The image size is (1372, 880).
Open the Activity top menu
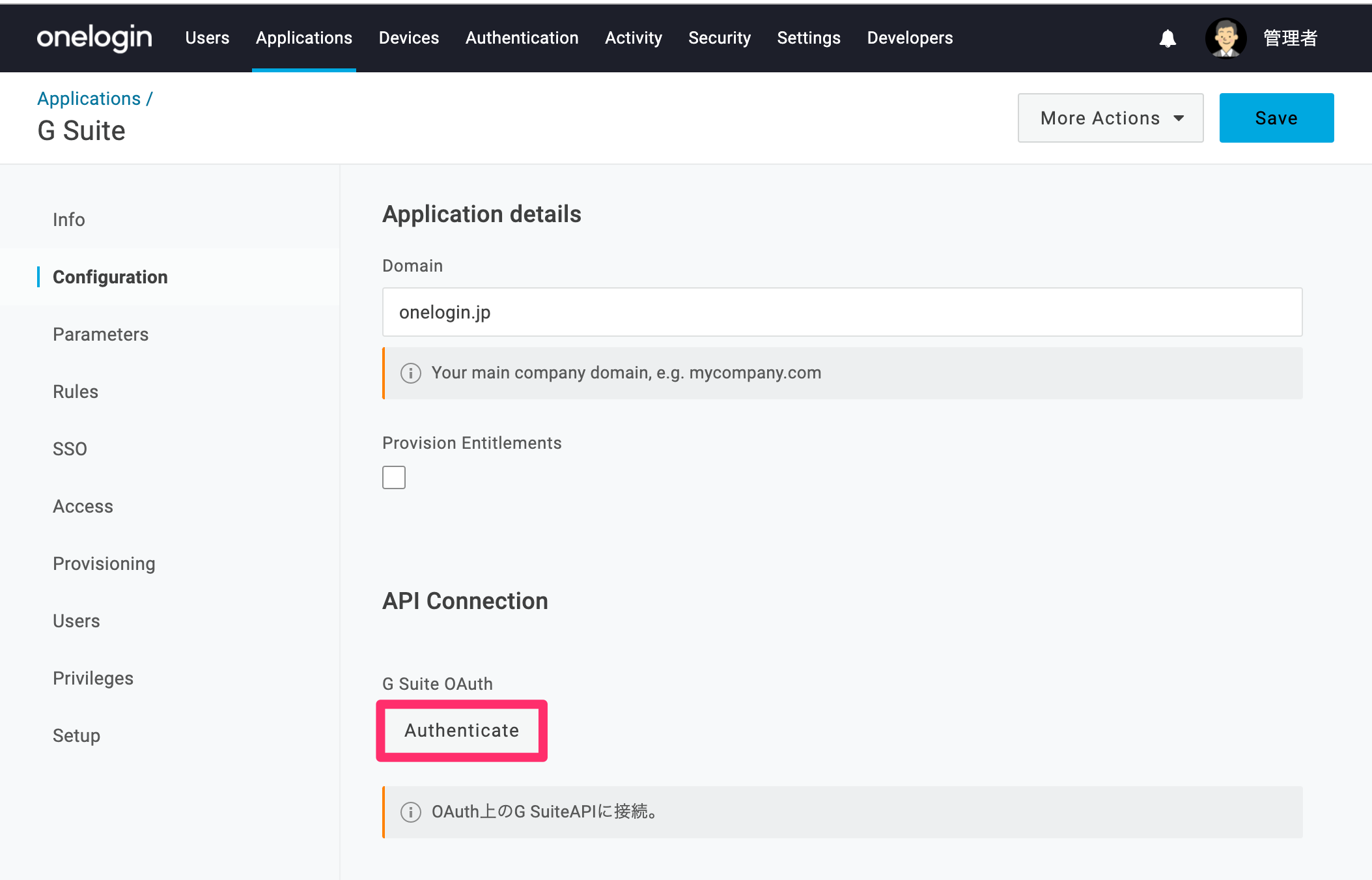634,38
